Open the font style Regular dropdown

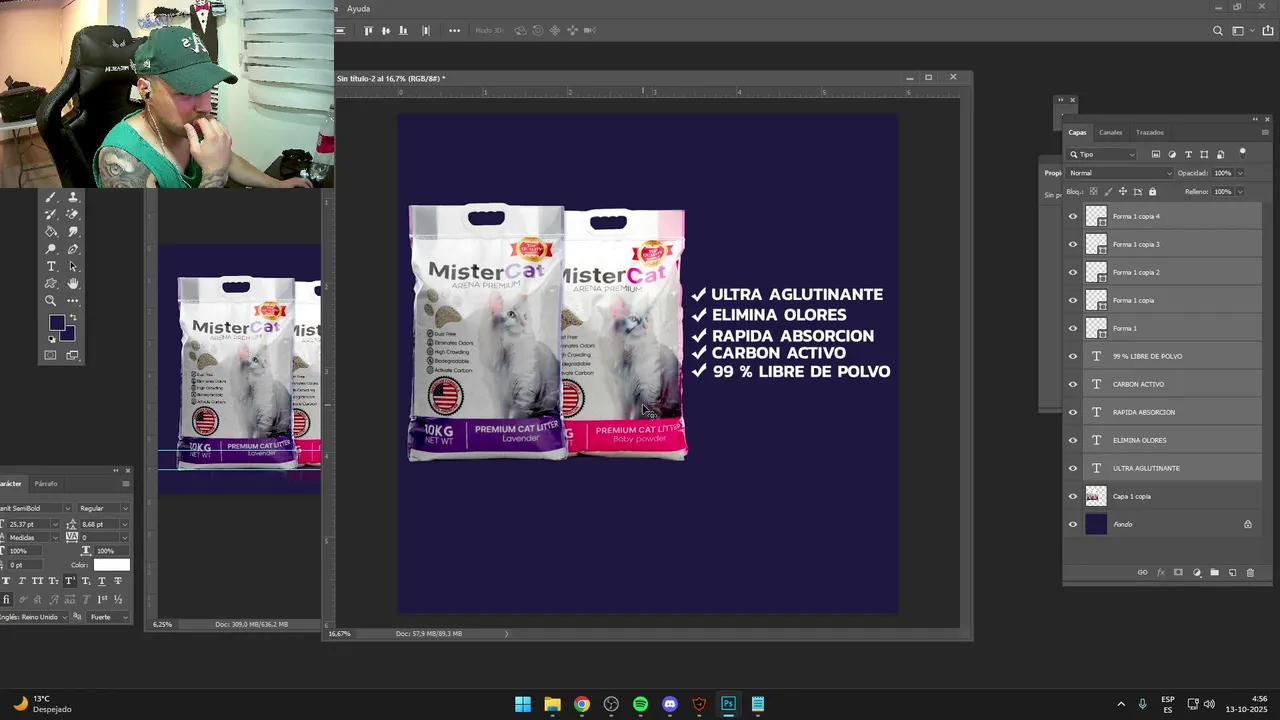click(x=104, y=508)
